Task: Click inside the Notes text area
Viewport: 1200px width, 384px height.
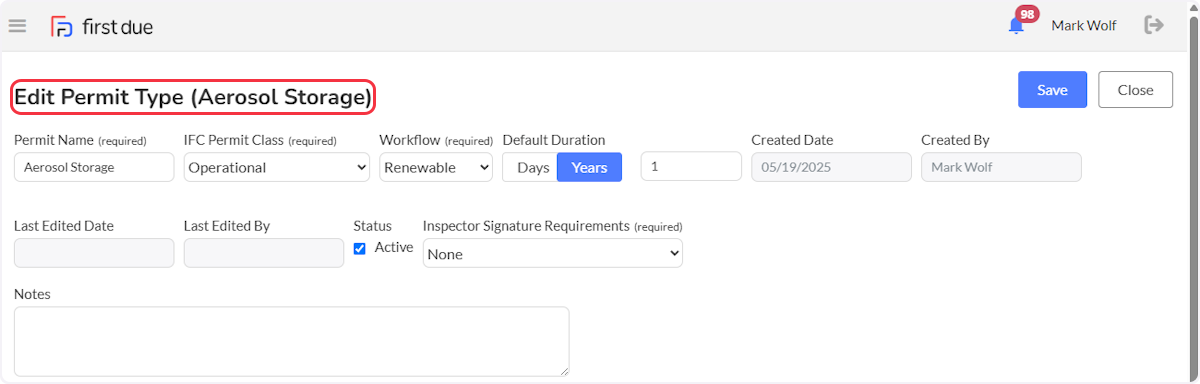Action: pyautogui.click(x=292, y=341)
